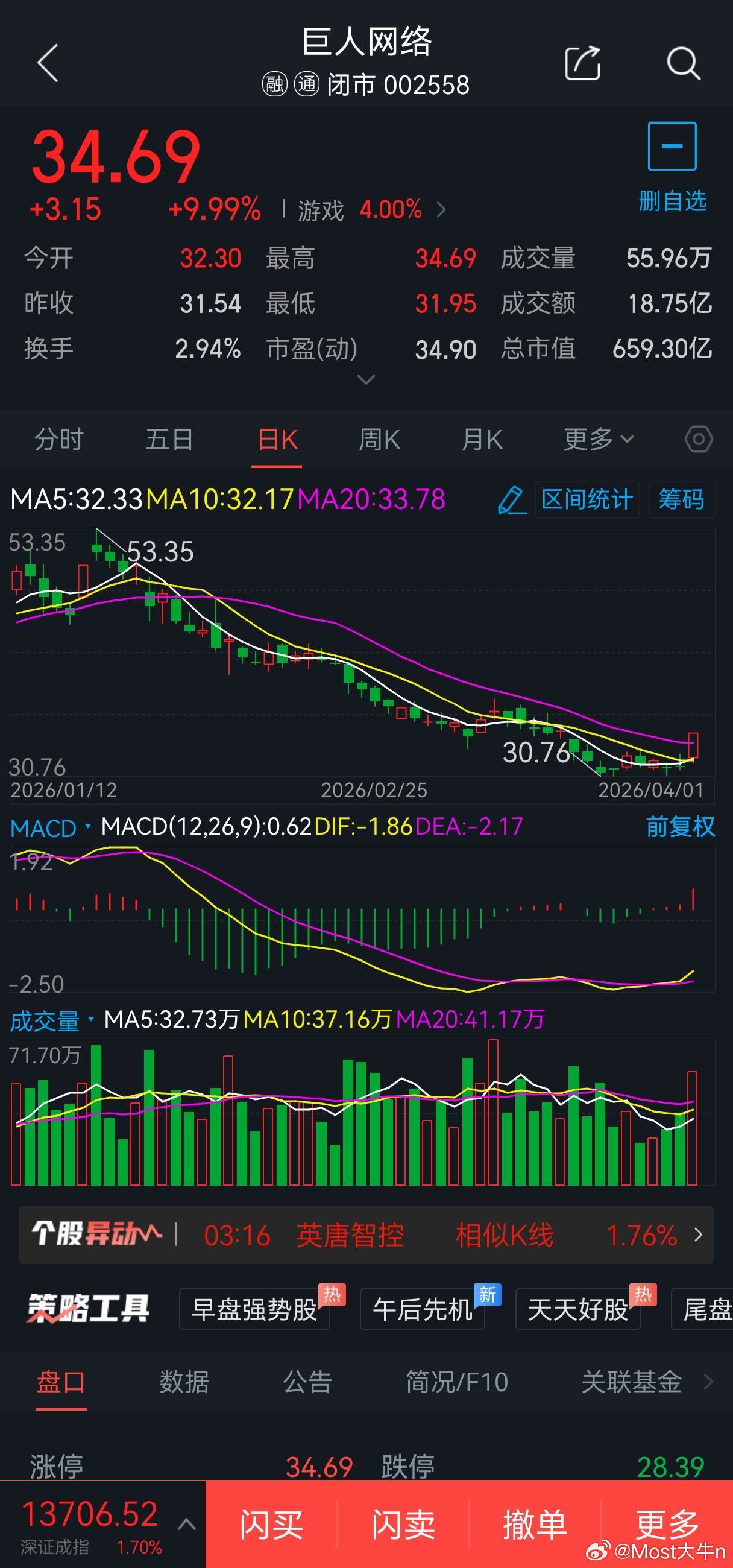Select the 日K tab
The width and height of the screenshot is (733, 1568).
(x=277, y=440)
